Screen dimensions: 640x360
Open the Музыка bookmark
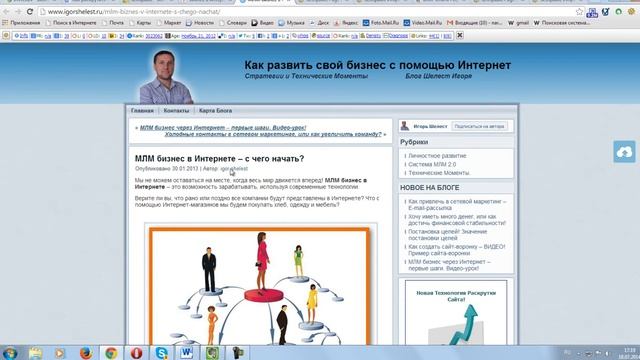point(291,23)
